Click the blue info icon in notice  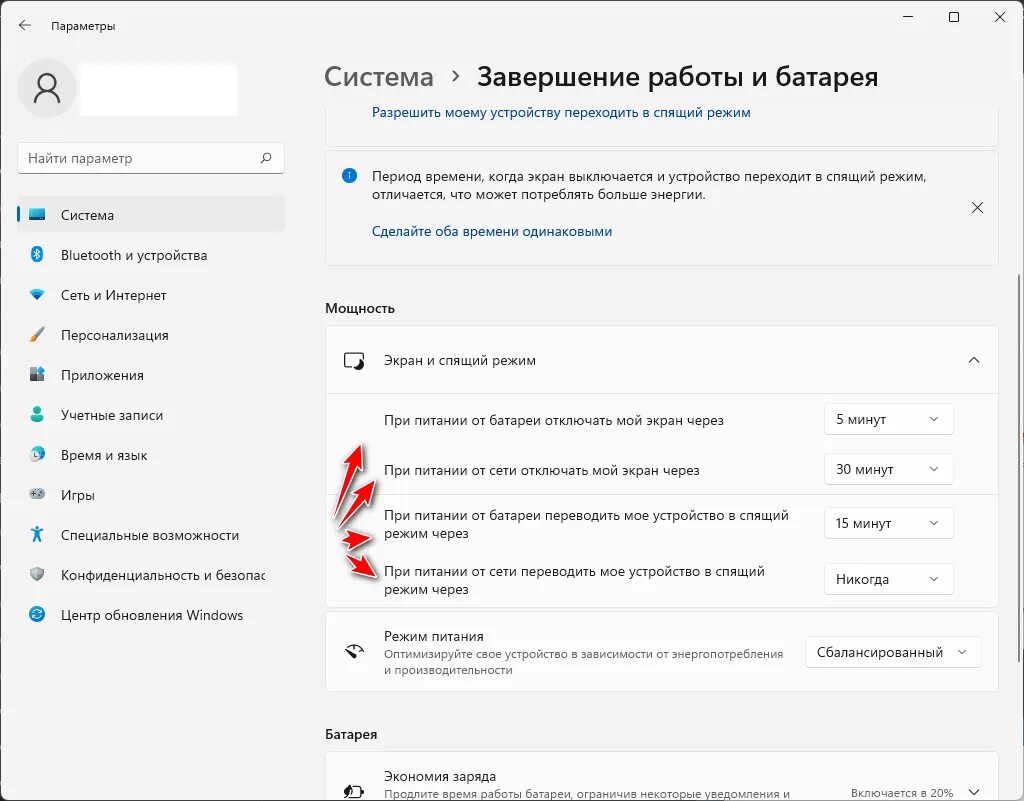click(349, 176)
